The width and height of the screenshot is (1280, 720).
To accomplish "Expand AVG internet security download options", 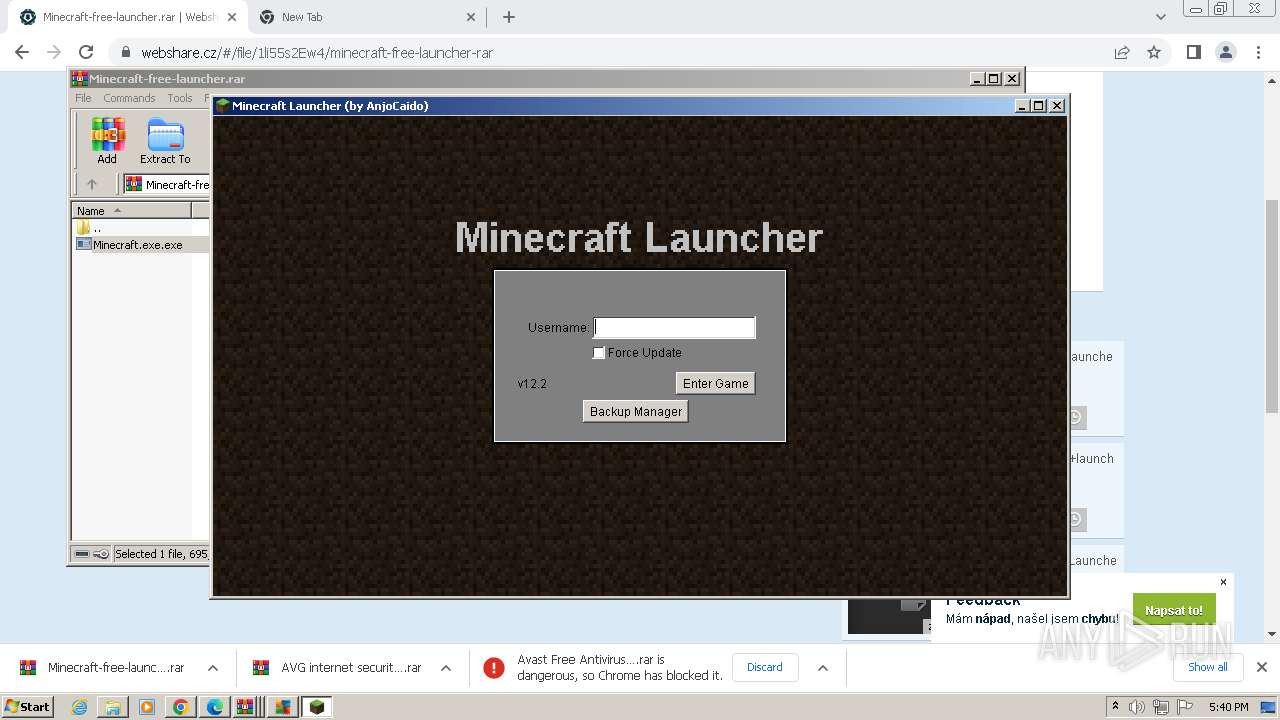I will (x=446, y=668).
